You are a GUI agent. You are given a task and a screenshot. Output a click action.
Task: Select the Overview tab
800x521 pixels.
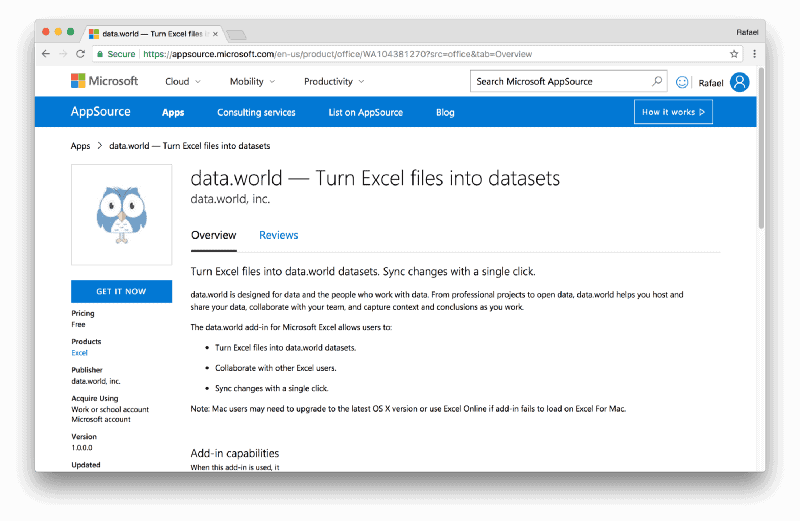pos(213,235)
